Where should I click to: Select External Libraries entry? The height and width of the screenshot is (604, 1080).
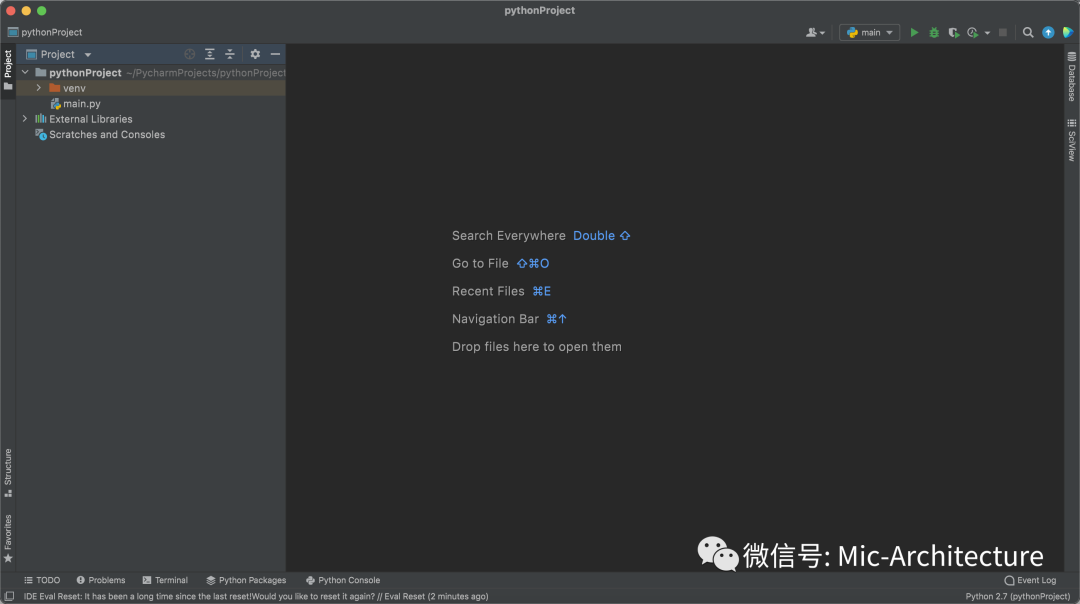[x=83, y=119]
